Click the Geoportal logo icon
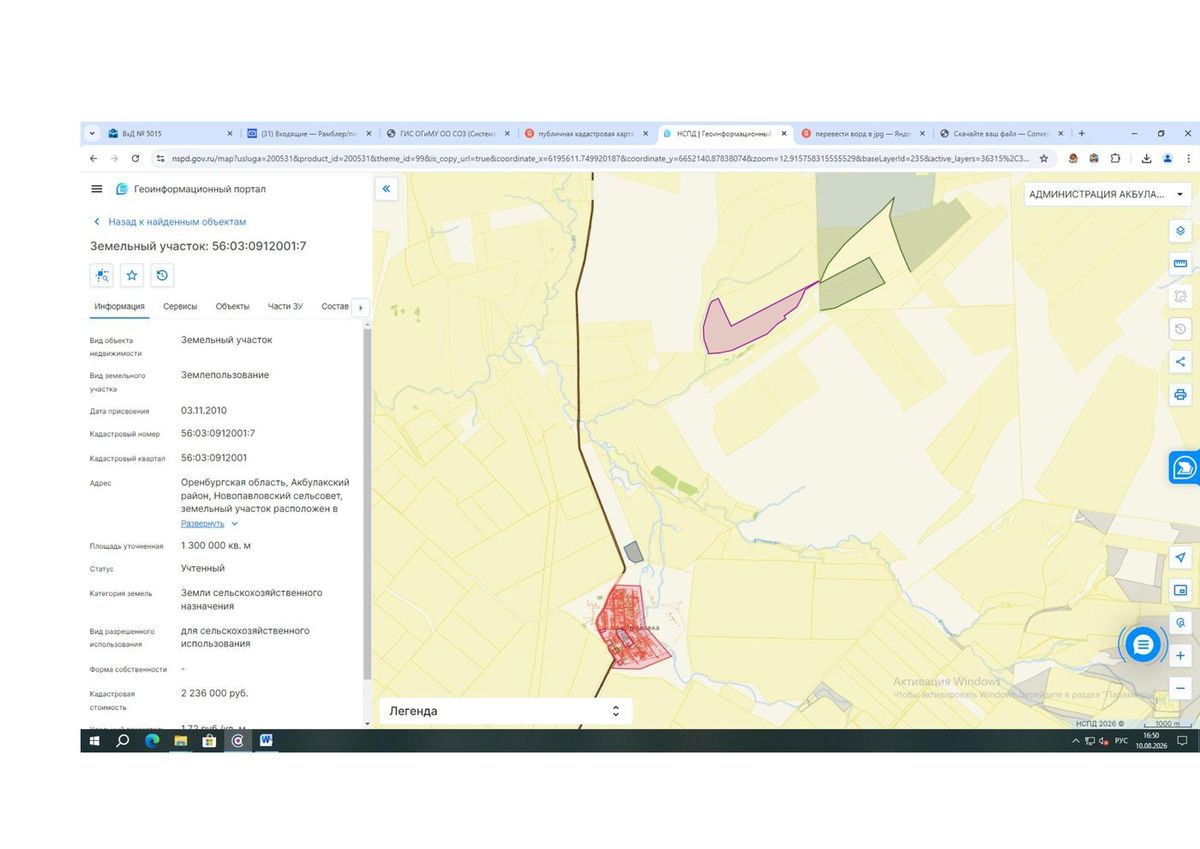The width and height of the screenshot is (1200, 849). click(x=122, y=189)
